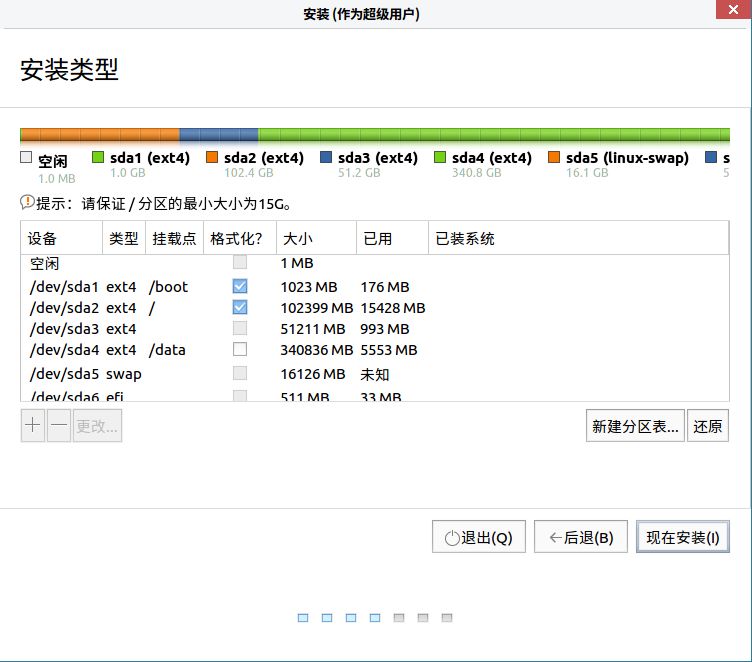Click the first blue progress step indicator
This screenshot has height=662, width=752.
(303, 618)
